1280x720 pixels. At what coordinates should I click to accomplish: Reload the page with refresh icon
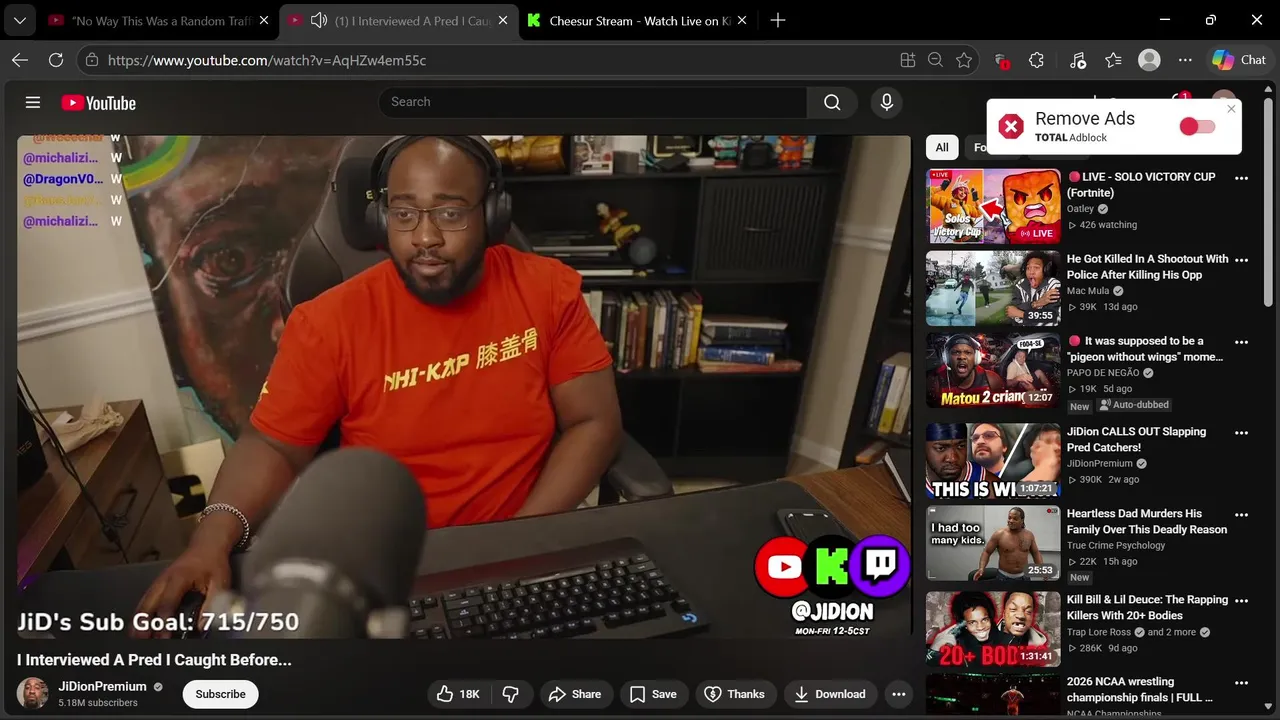pyautogui.click(x=56, y=60)
